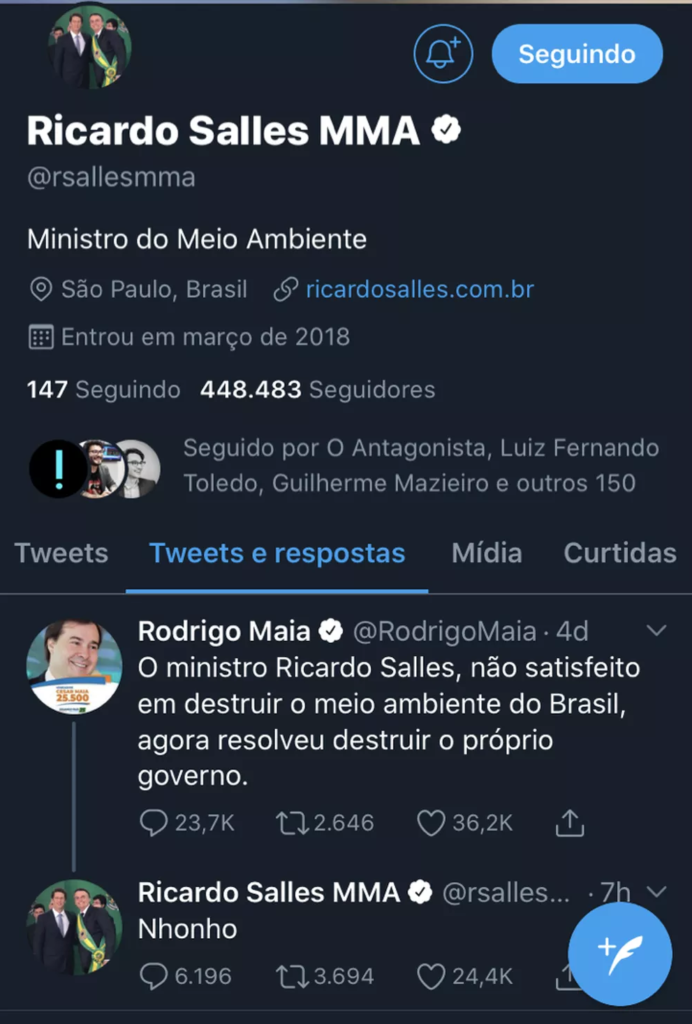Like the Nhonho tweet
The height and width of the screenshot is (1024, 692).
431,976
